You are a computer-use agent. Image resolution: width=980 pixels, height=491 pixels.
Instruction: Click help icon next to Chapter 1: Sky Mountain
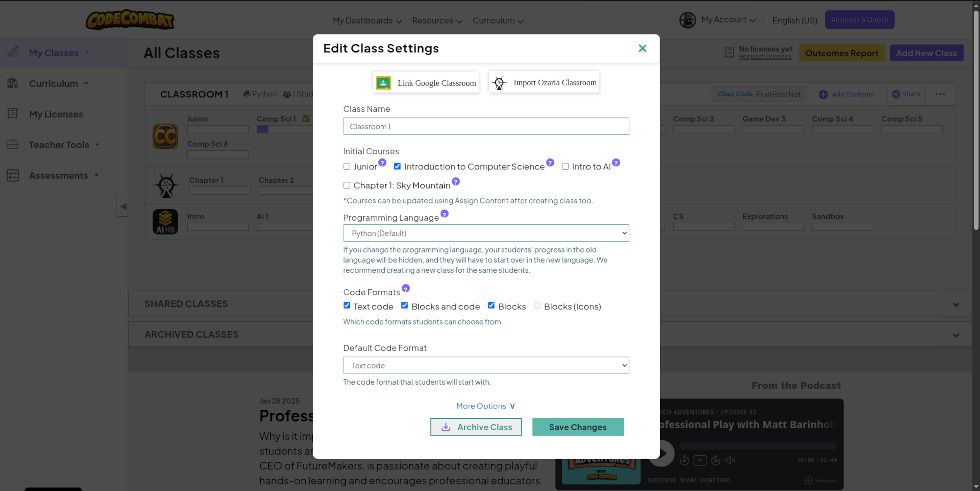(x=456, y=181)
